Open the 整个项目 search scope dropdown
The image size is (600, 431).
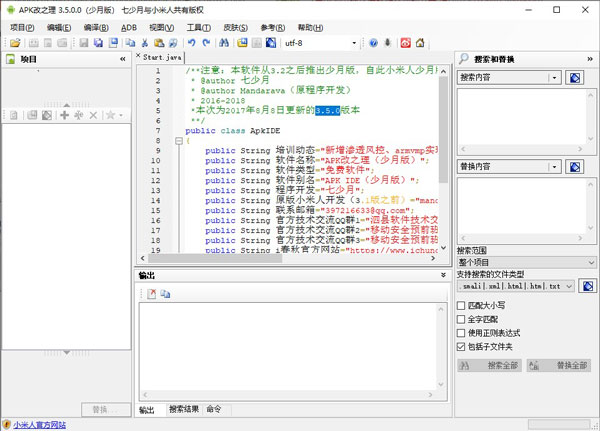tap(527, 263)
